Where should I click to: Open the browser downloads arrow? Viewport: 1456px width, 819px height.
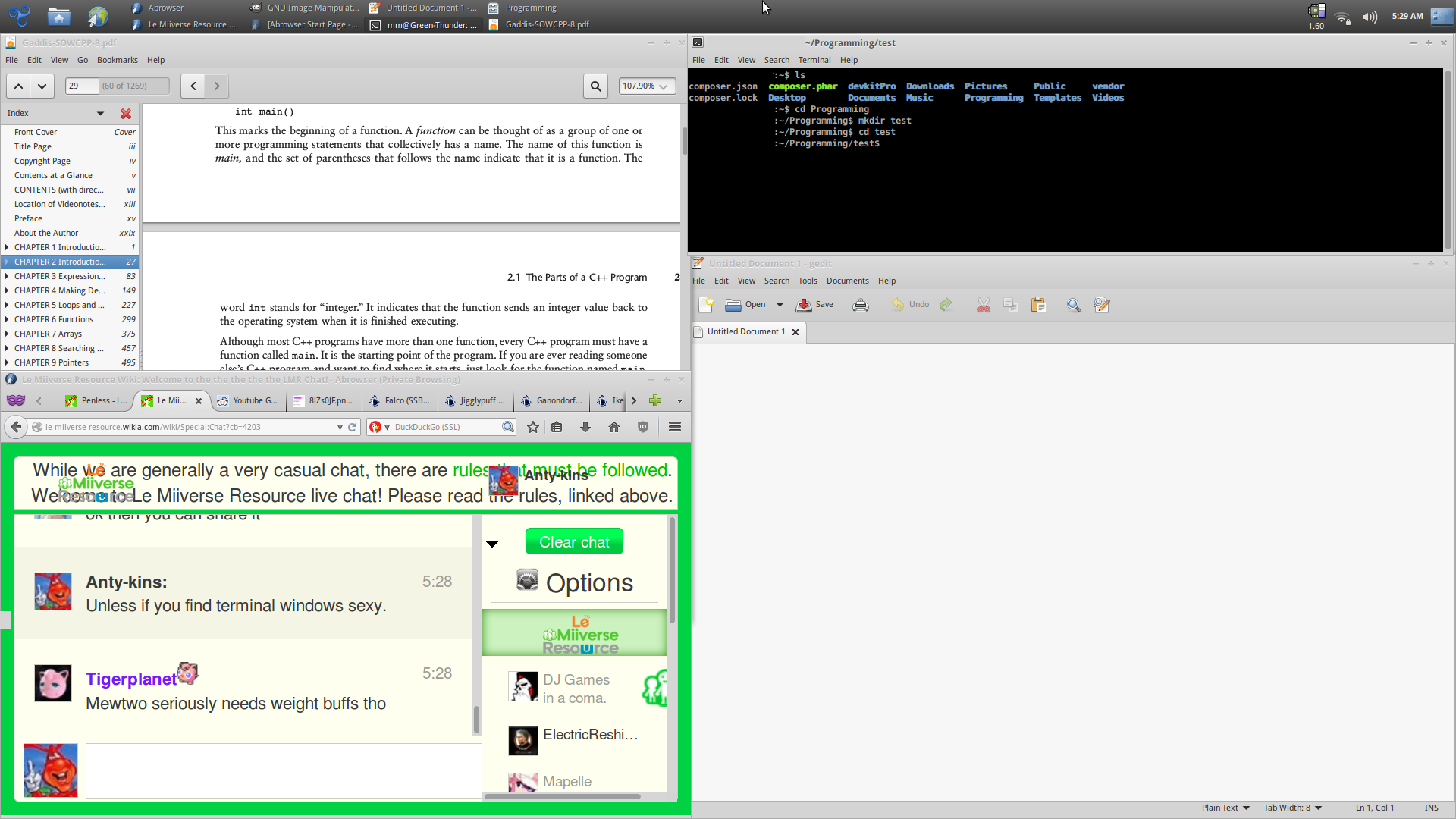585,427
